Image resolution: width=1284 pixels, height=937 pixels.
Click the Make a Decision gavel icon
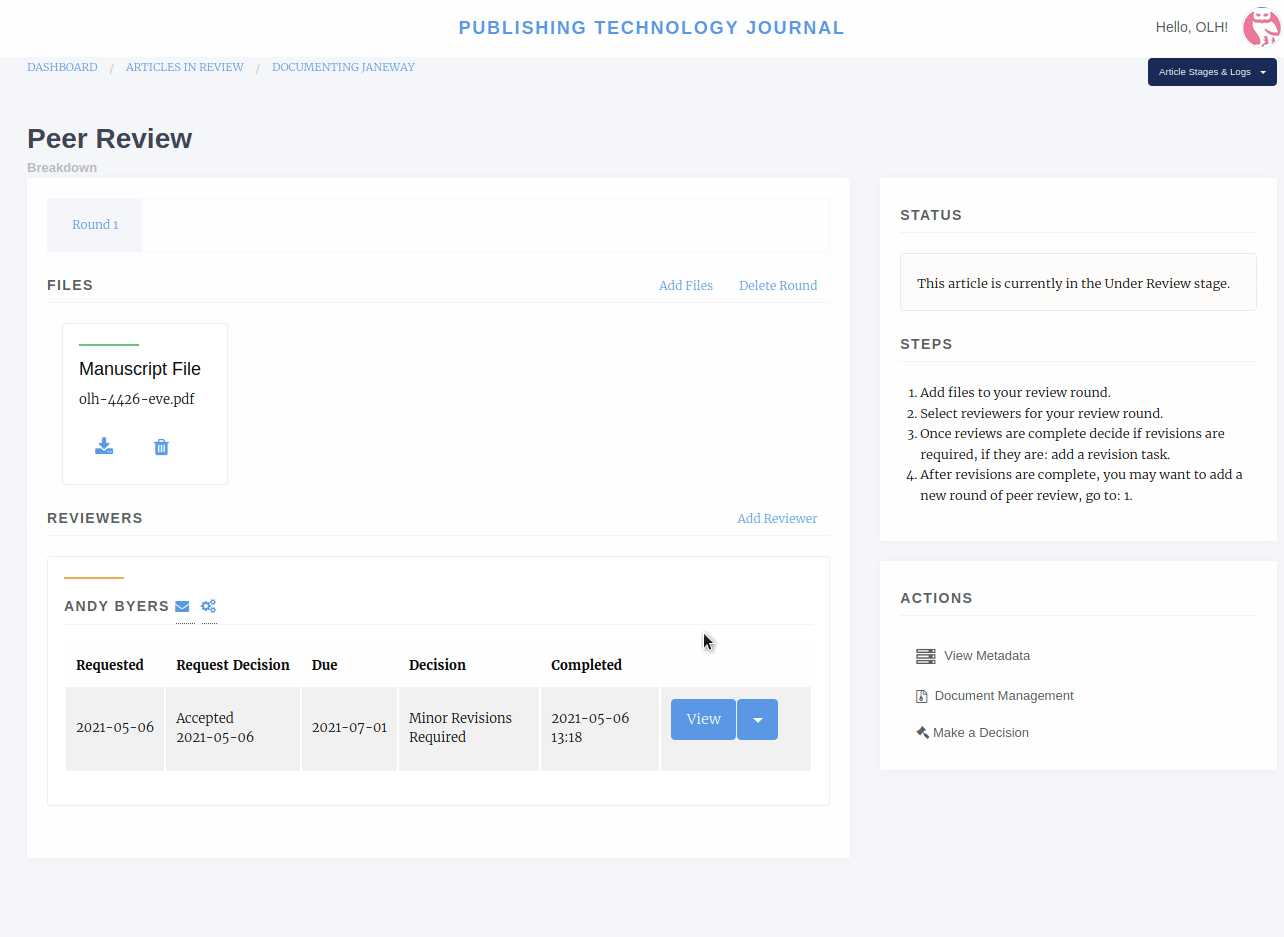pos(922,732)
